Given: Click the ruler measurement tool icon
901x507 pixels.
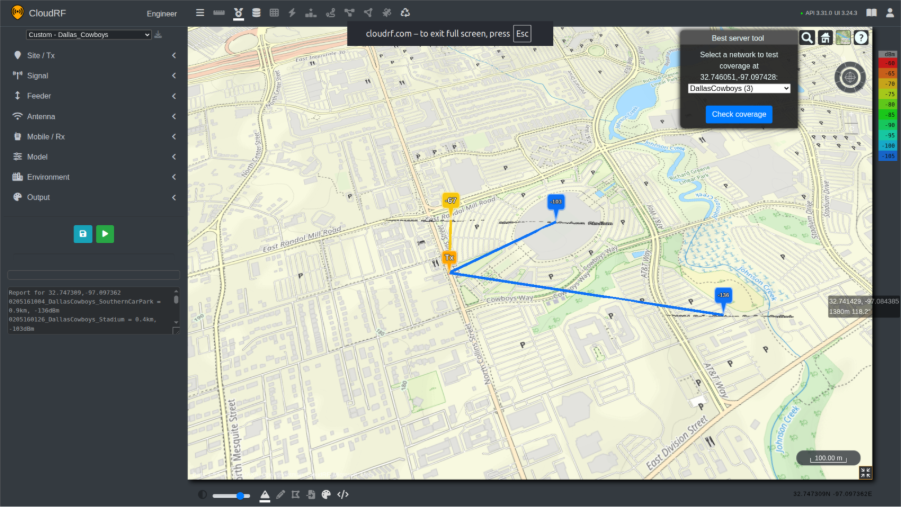Looking at the screenshot, I should [x=219, y=13].
